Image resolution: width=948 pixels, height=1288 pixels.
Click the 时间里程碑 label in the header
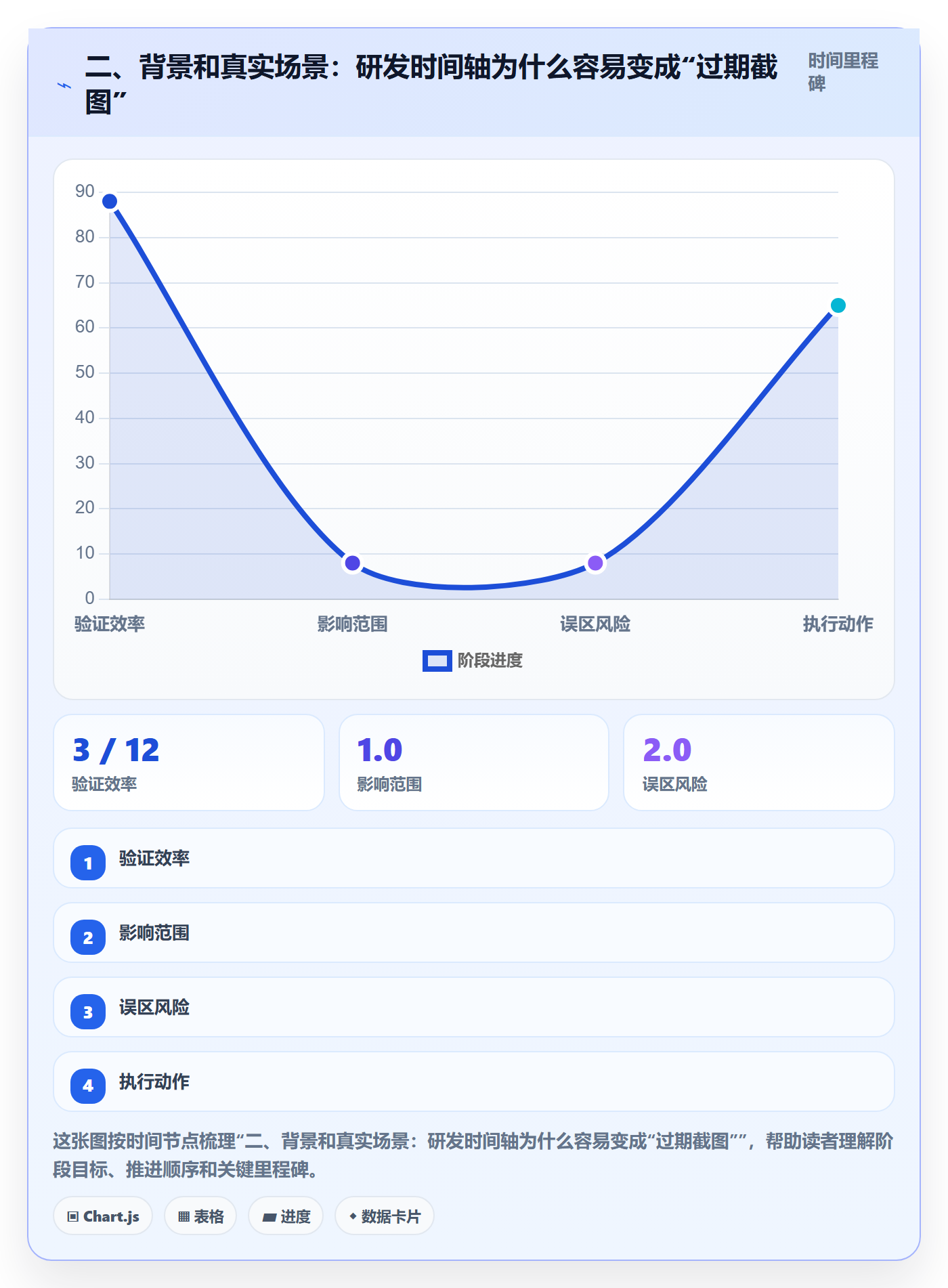(843, 72)
